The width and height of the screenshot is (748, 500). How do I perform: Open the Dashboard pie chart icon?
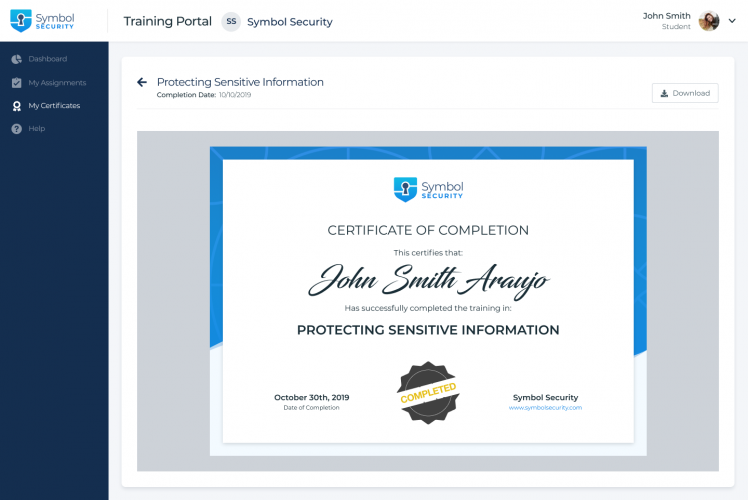(x=17, y=59)
